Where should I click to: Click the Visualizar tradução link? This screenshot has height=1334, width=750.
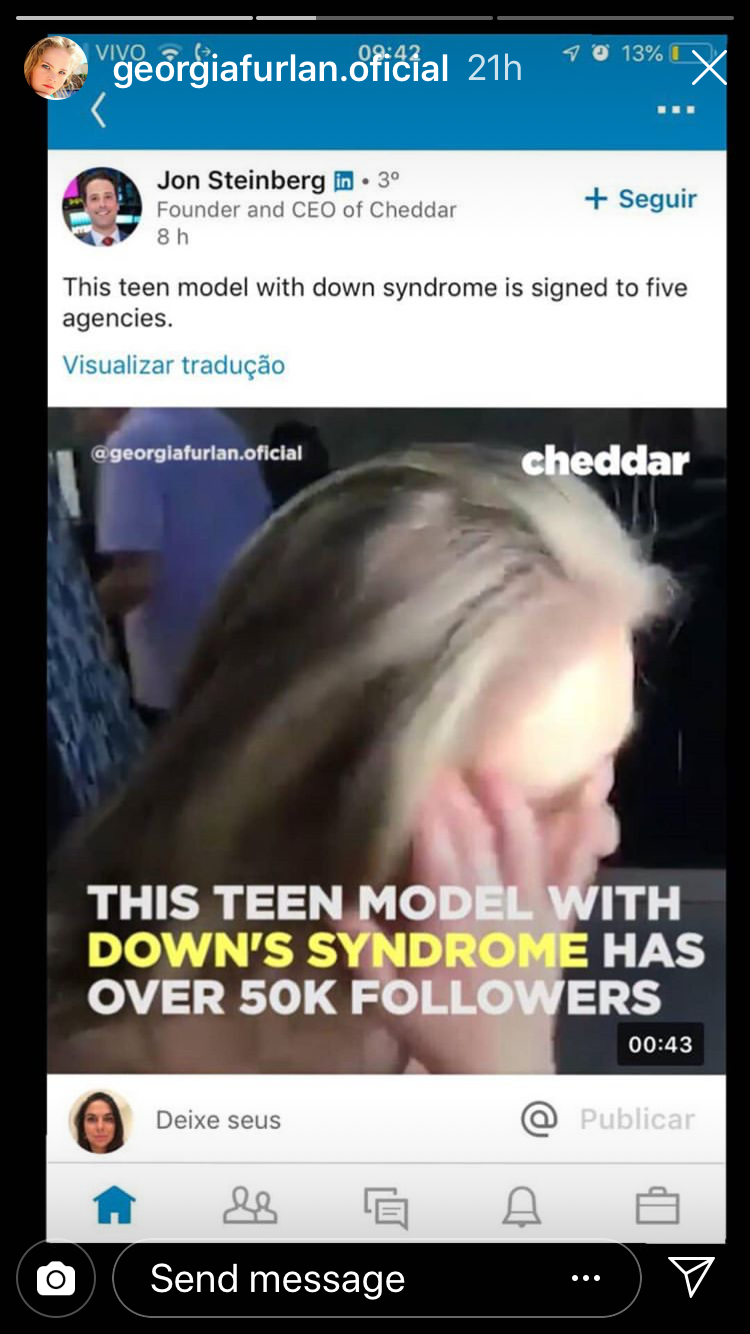click(x=174, y=365)
